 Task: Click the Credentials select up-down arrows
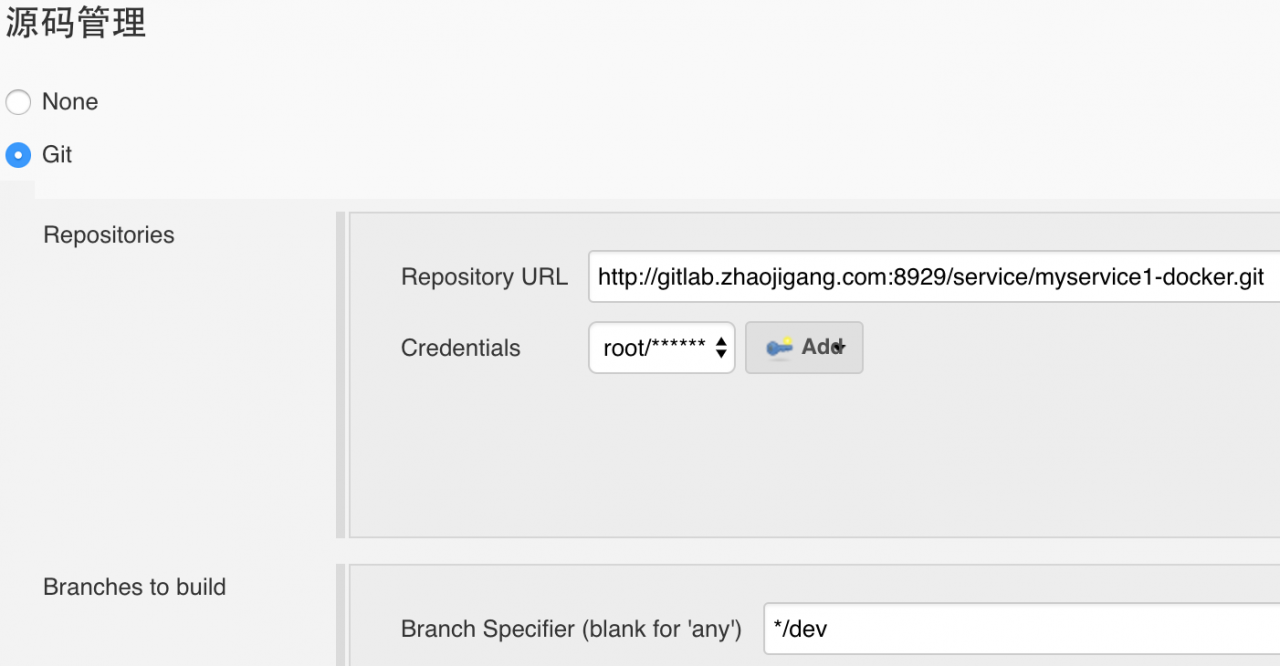click(721, 348)
